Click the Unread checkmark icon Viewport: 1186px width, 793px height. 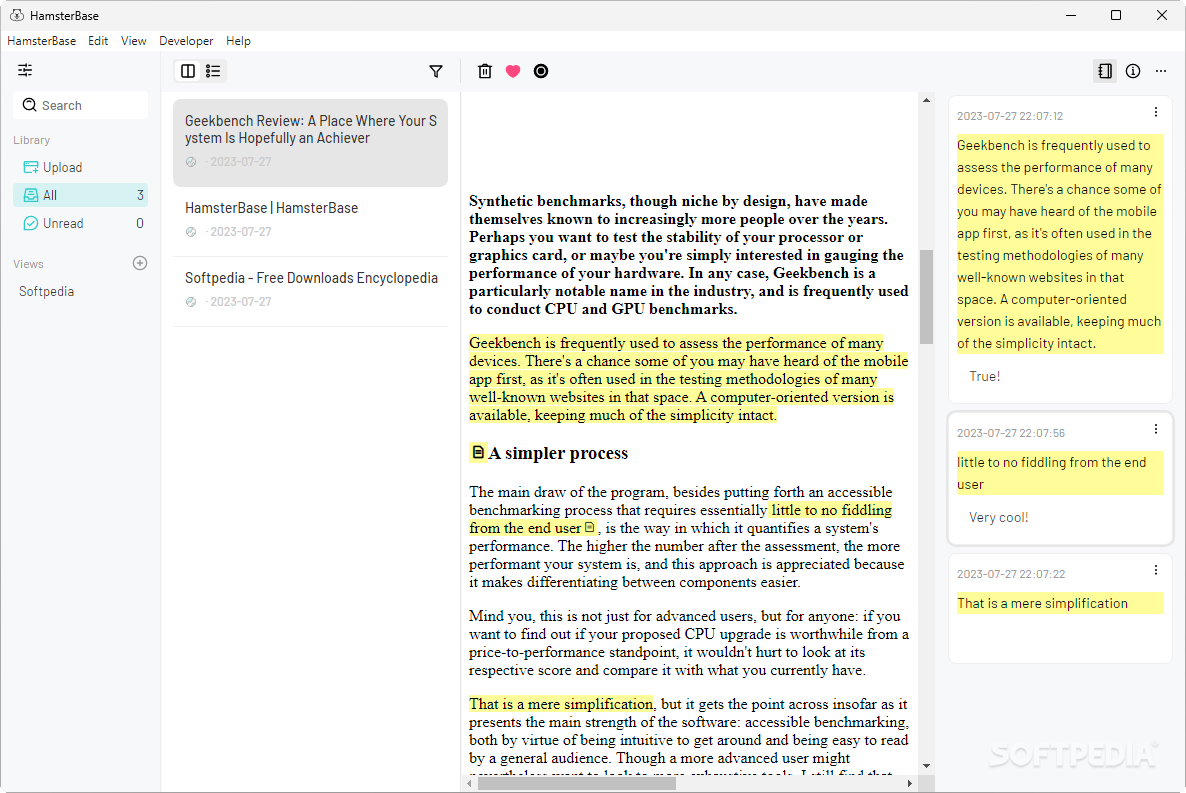(x=31, y=223)
